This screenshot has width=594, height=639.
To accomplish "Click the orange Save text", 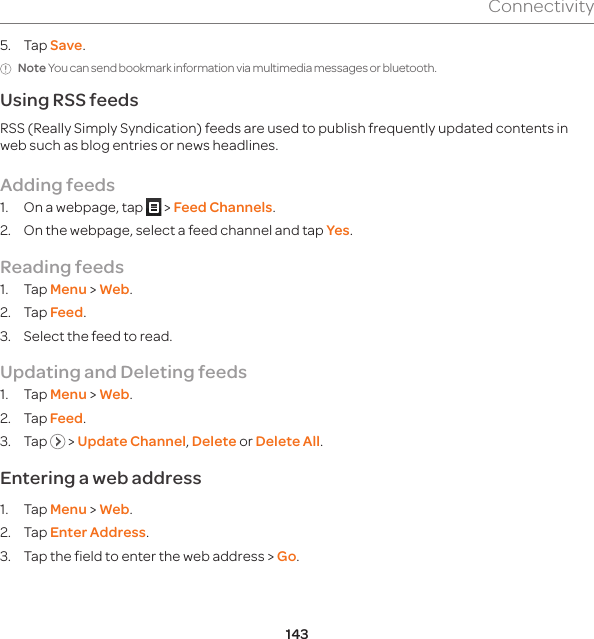I will 66,45.
